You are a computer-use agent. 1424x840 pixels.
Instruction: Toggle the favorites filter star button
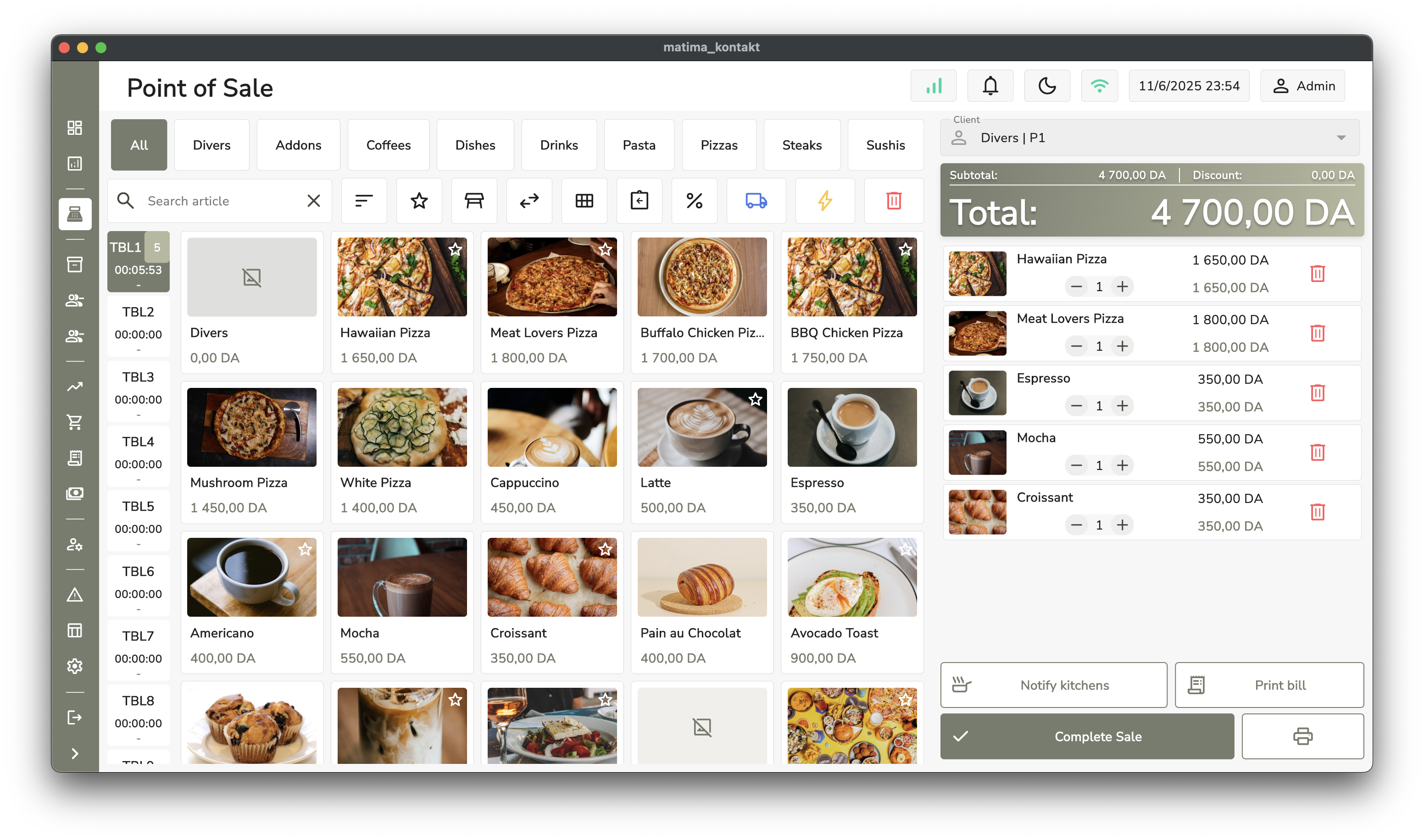coord(419,201)
